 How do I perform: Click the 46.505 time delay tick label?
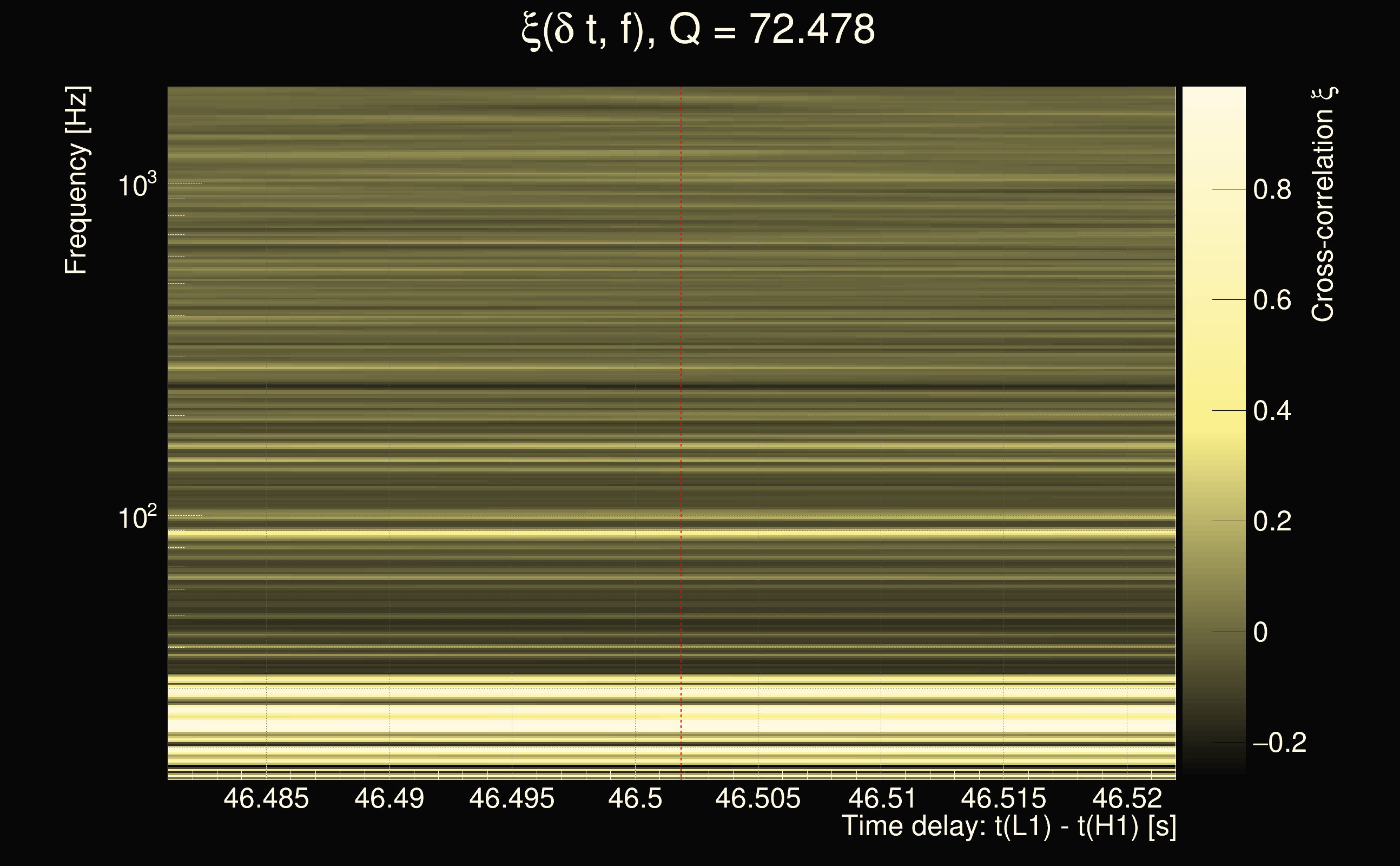pos(758,798)
